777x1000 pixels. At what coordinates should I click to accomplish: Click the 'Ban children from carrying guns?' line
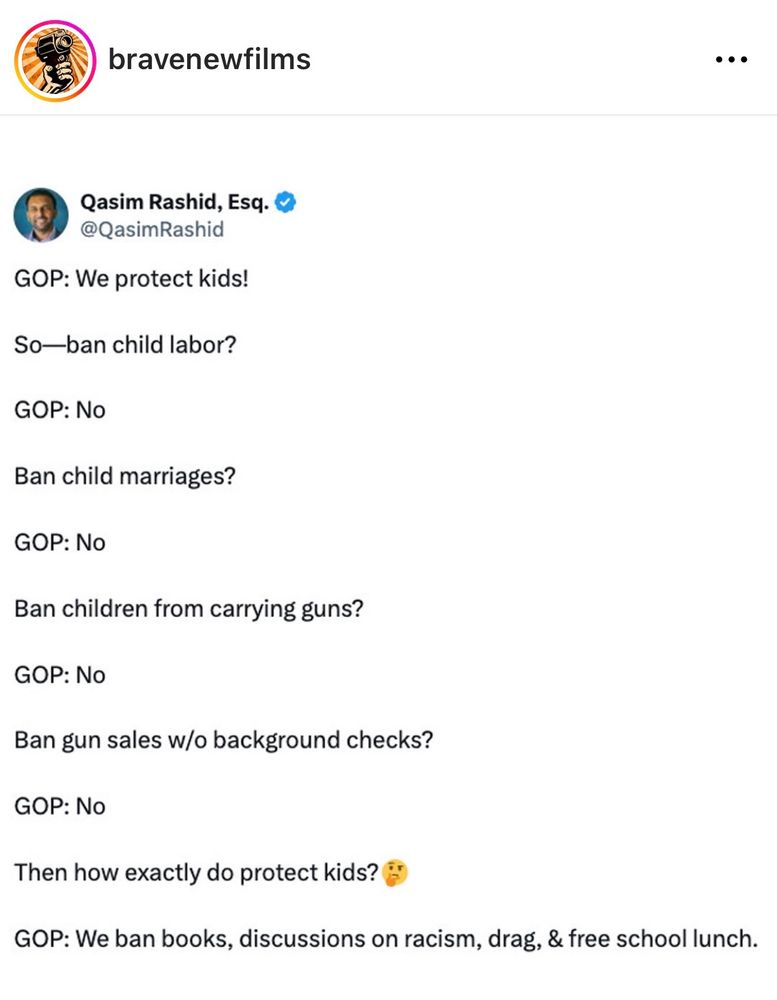point(189,609)
